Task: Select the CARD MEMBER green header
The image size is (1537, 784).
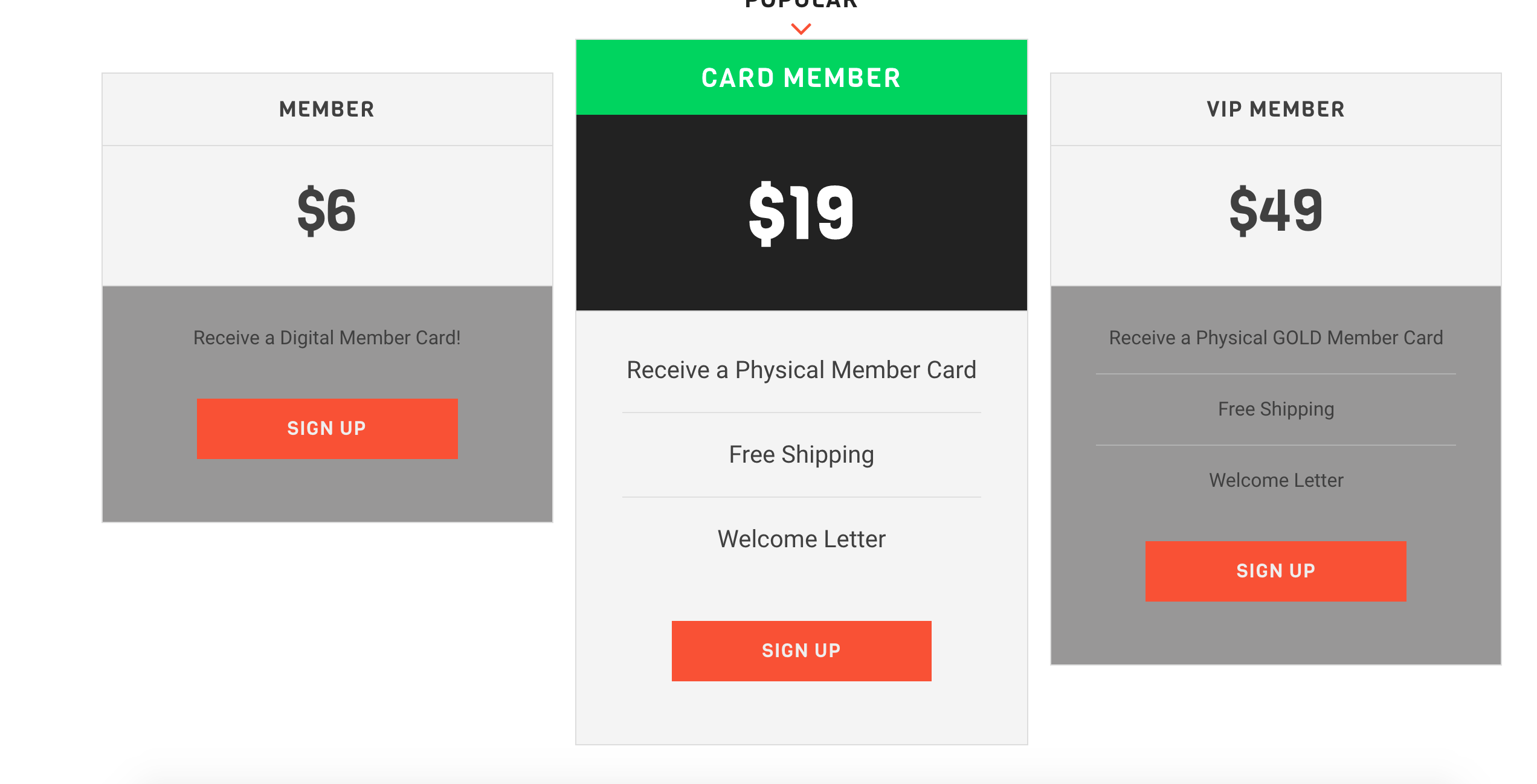Action: click(801, 77)
